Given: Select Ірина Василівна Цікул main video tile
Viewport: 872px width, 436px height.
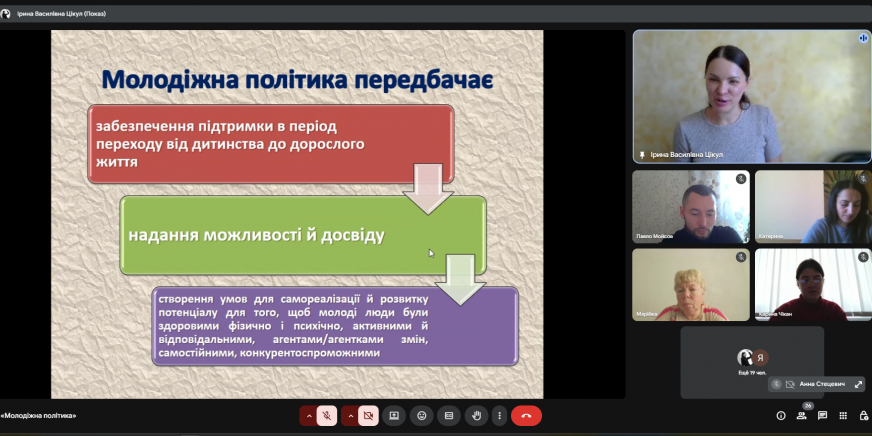Looking at the screenshot, I should coord(751,95).
